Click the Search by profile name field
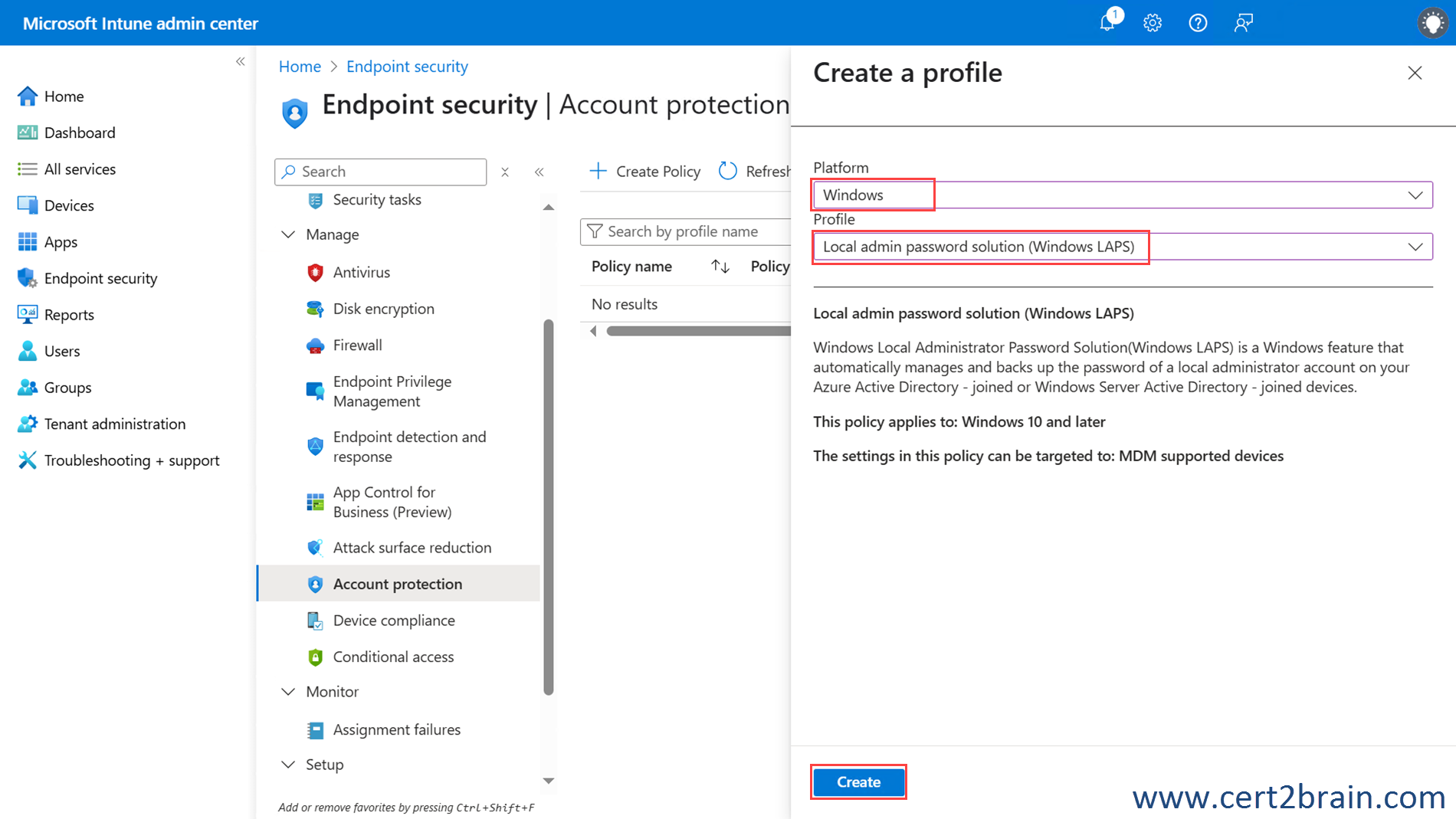The image size is (1456, 819). coord(686,231)
